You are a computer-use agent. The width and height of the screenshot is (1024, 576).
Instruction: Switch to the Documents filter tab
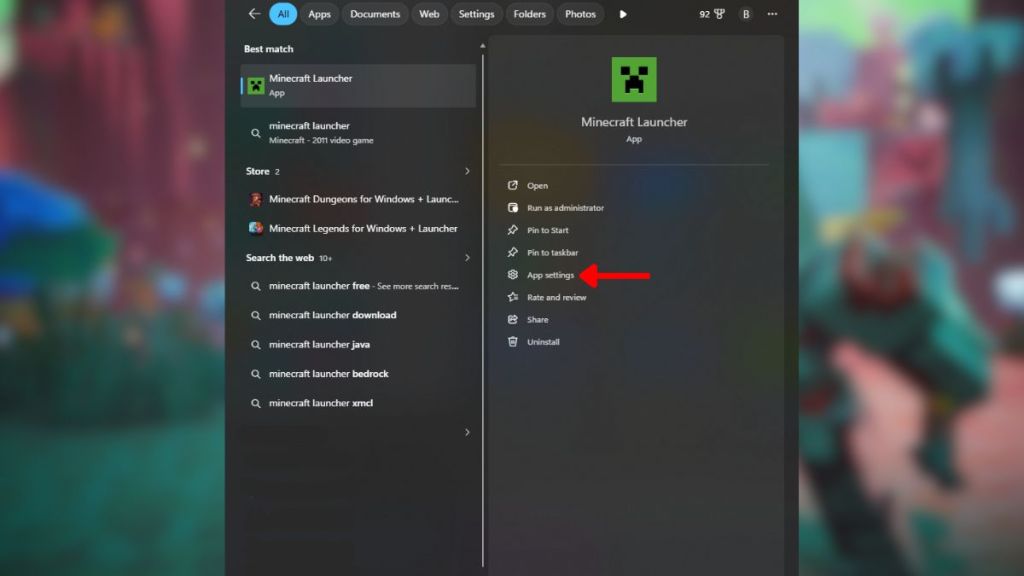pyautogui.click(x=375, y=14)
